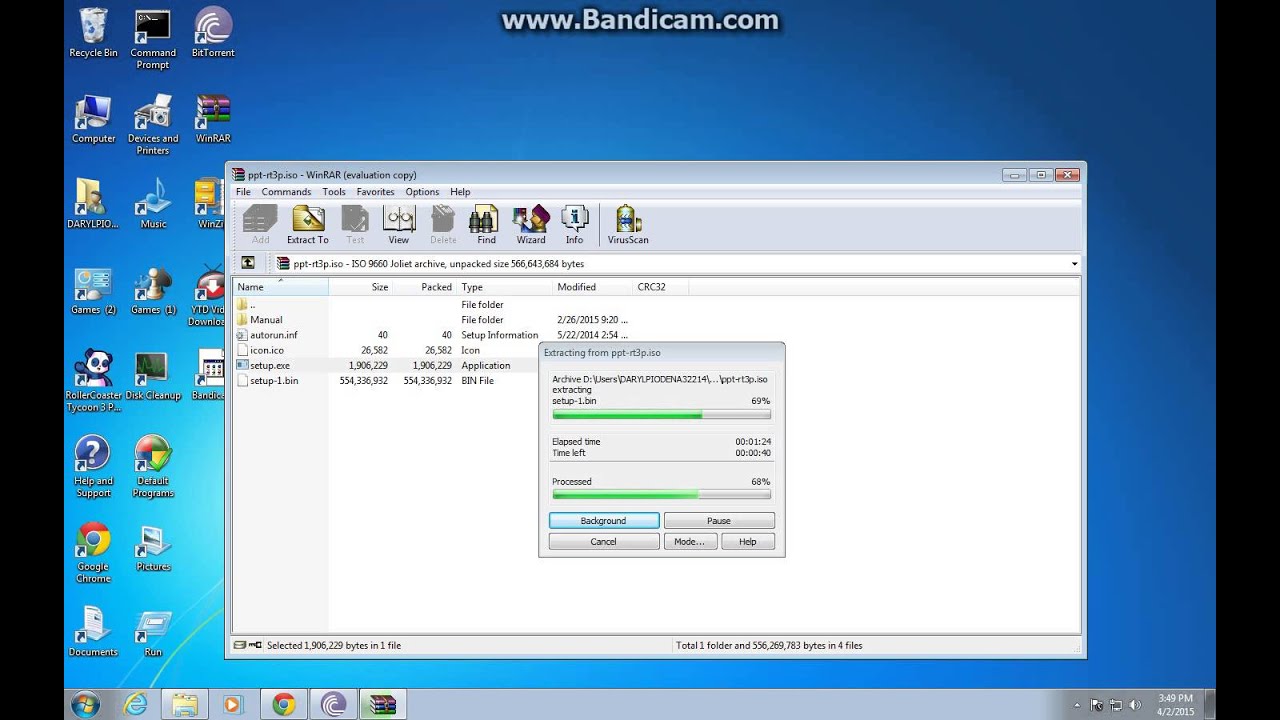Sort by the CRC32 column header
The image size is (1280, 720).
[661, 287]
